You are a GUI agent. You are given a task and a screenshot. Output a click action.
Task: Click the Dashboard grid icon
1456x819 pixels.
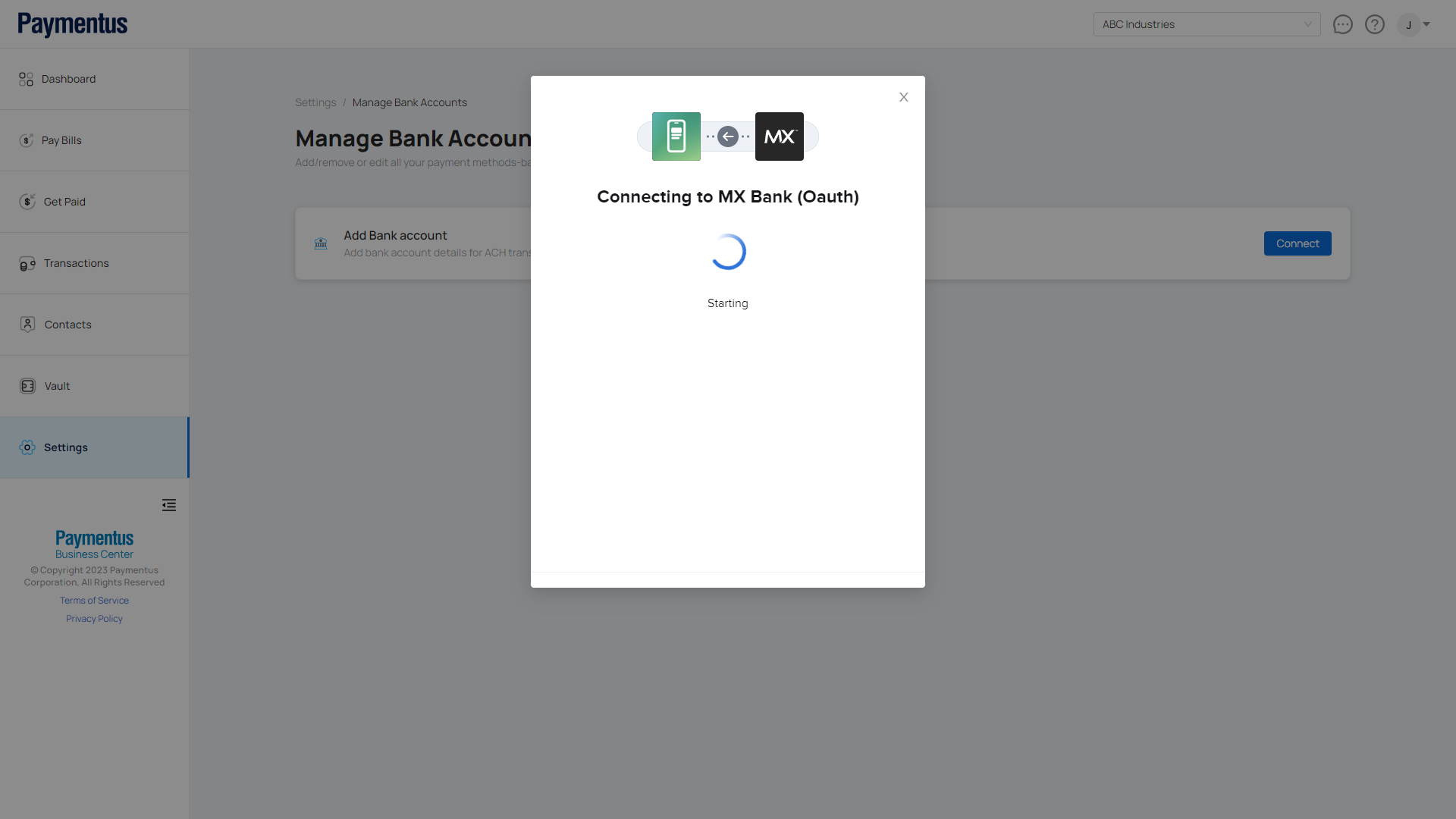(x=26, y=79)
